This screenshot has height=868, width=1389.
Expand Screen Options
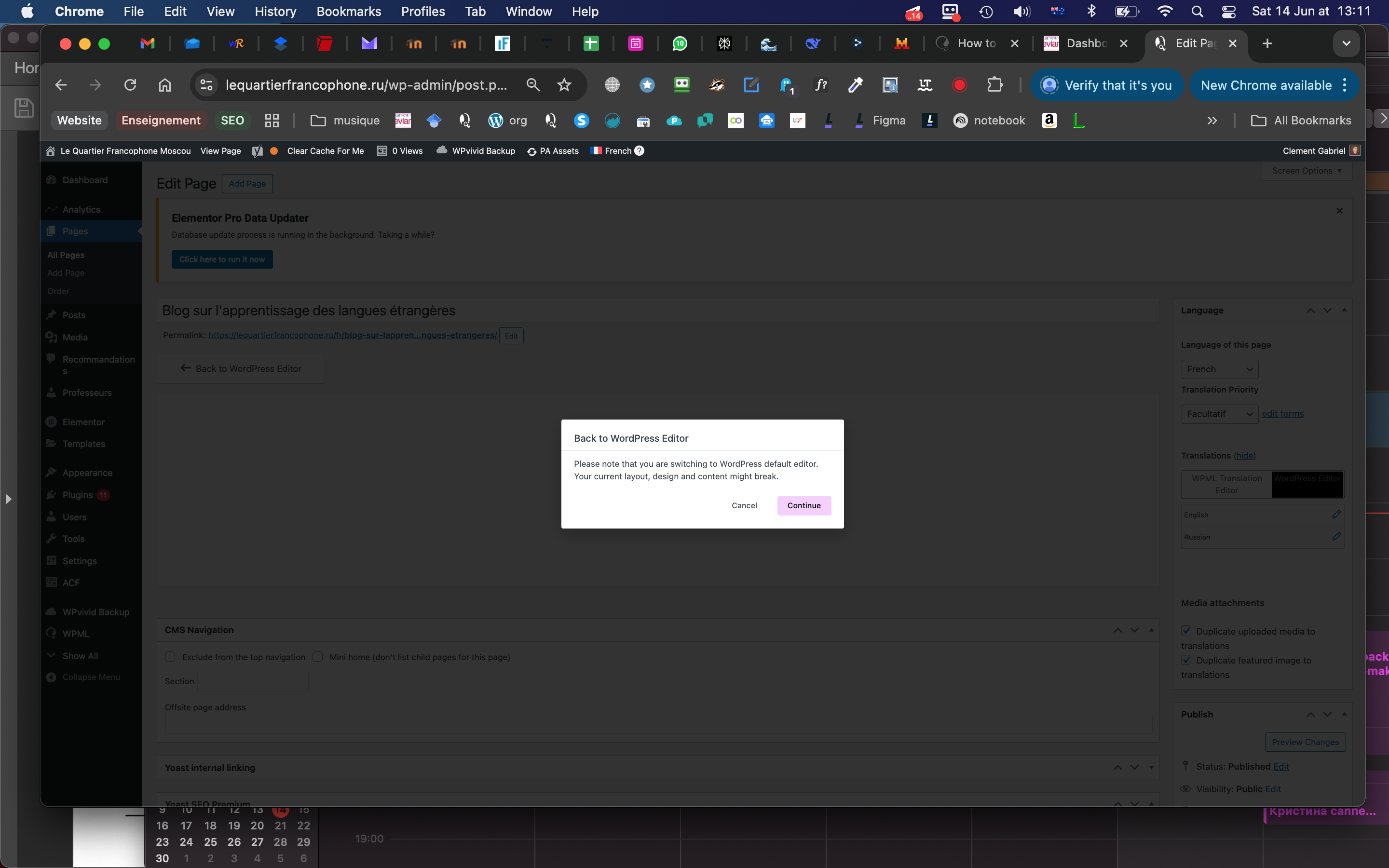point(1307,171)
